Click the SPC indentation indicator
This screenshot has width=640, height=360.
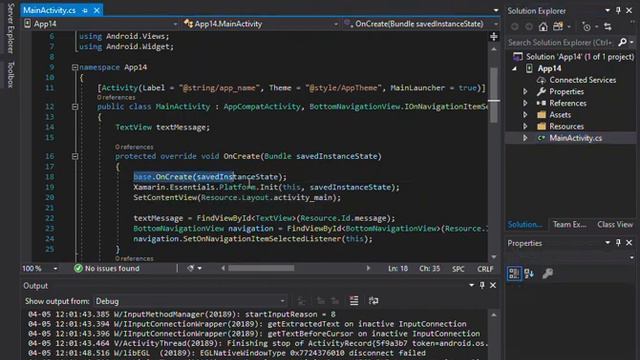(458, 269)
